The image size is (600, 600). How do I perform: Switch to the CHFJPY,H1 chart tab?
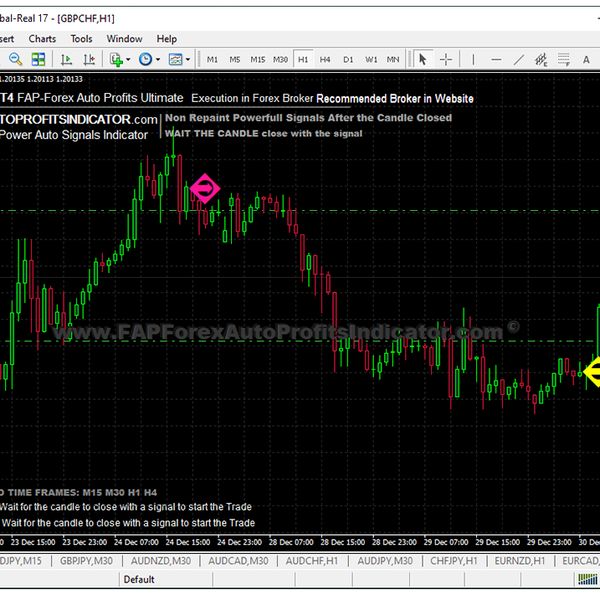pos(454,561)
